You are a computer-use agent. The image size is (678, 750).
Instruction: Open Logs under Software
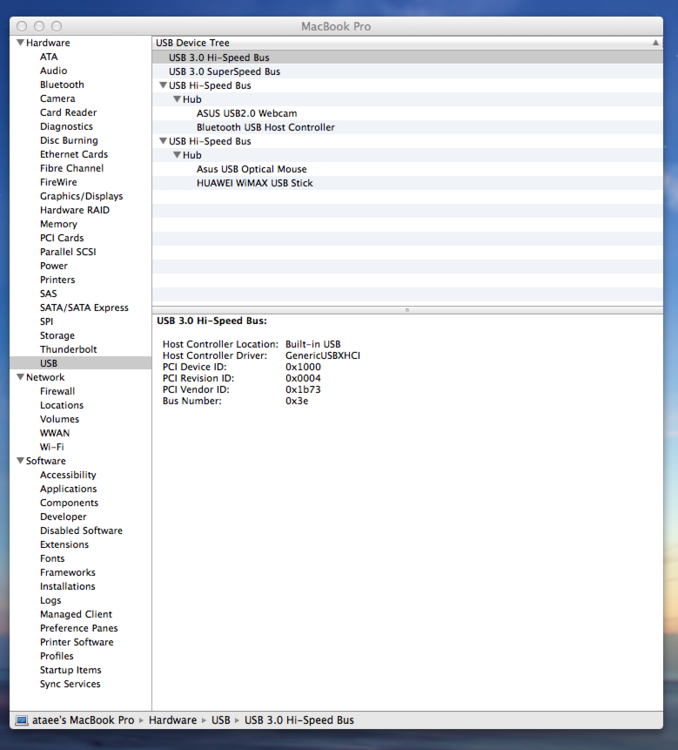click(51, 600)
